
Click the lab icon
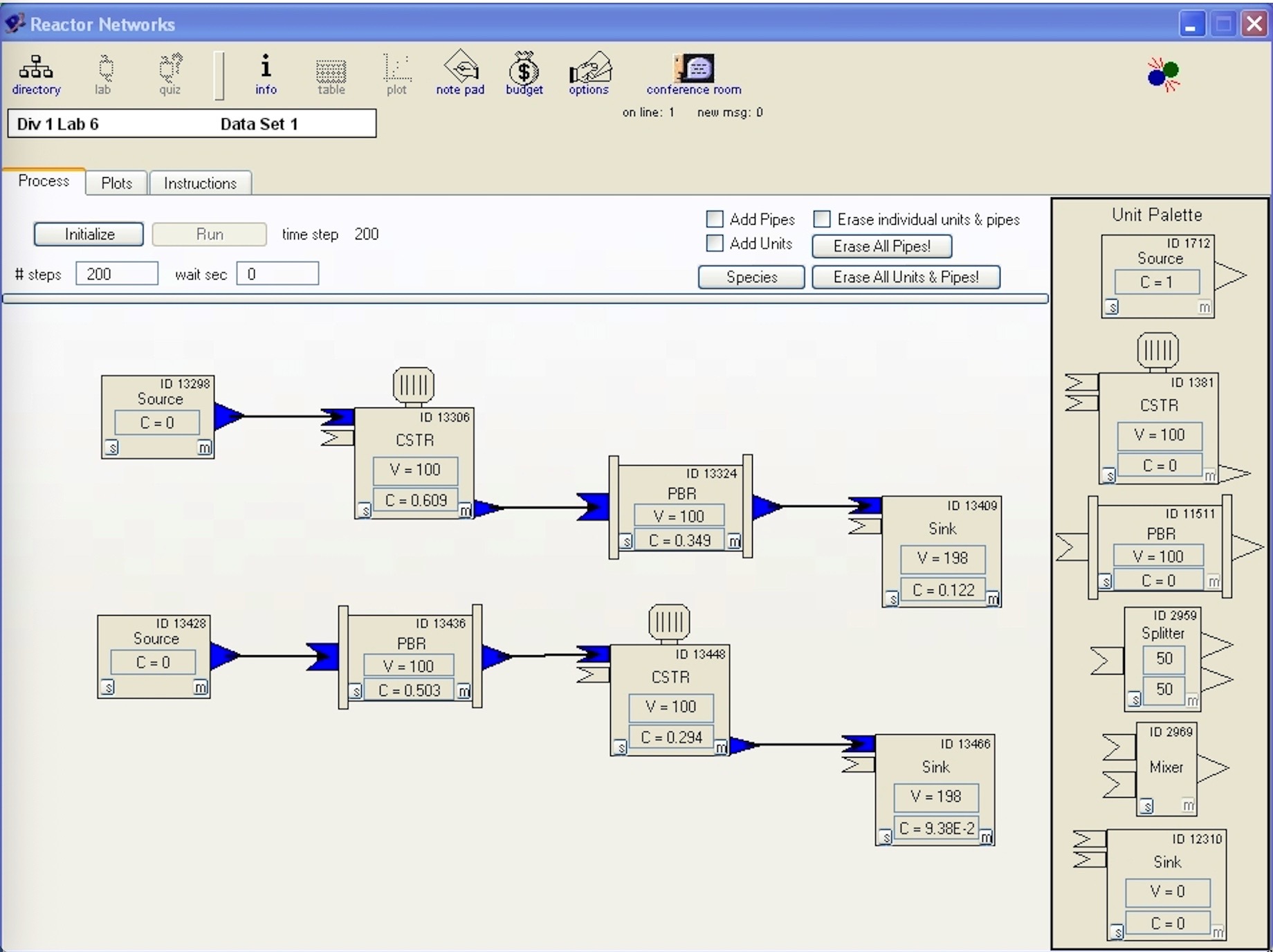(x=103, y=75)
